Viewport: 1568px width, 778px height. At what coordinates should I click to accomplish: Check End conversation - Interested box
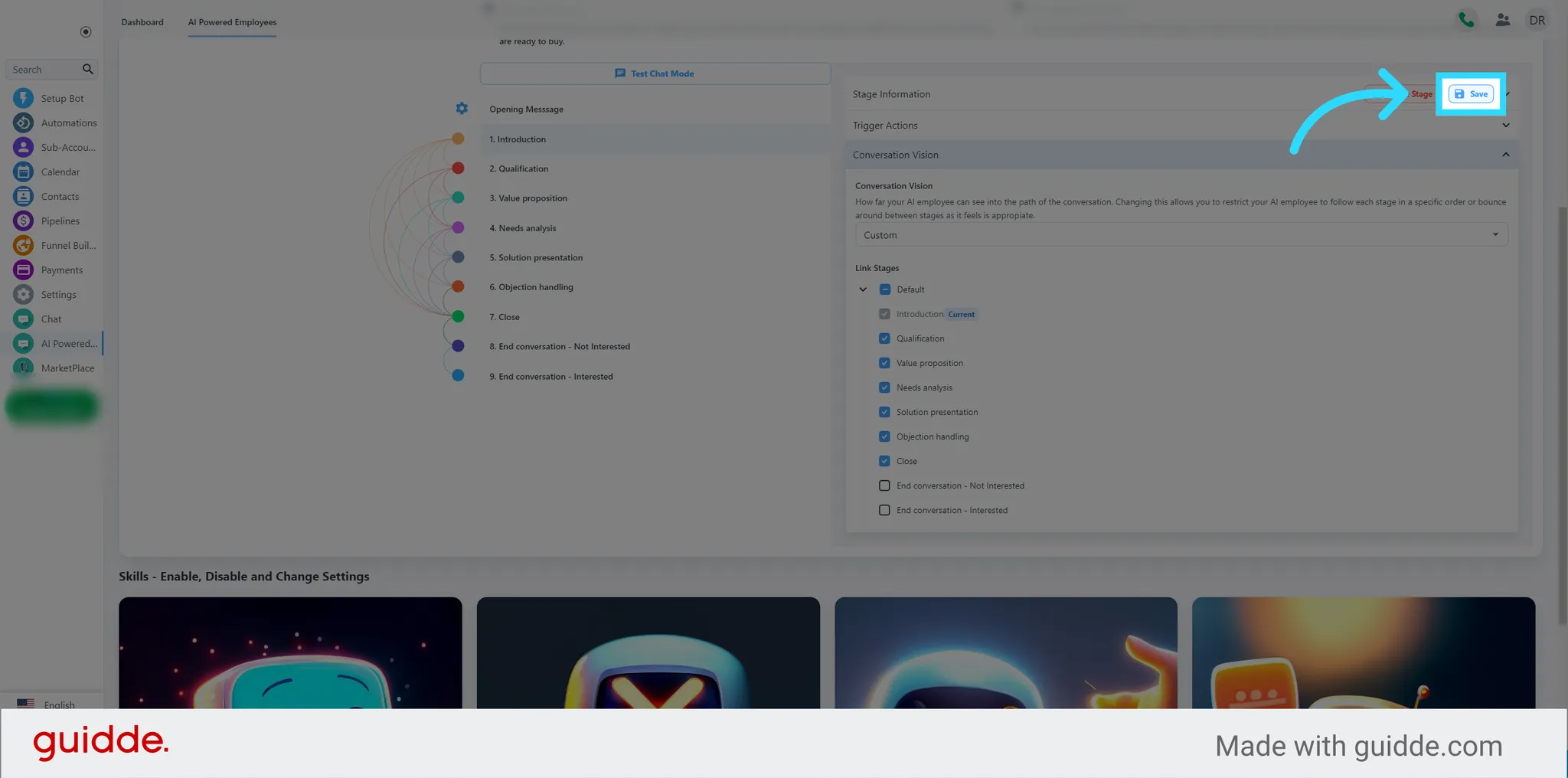pos(884,510)
